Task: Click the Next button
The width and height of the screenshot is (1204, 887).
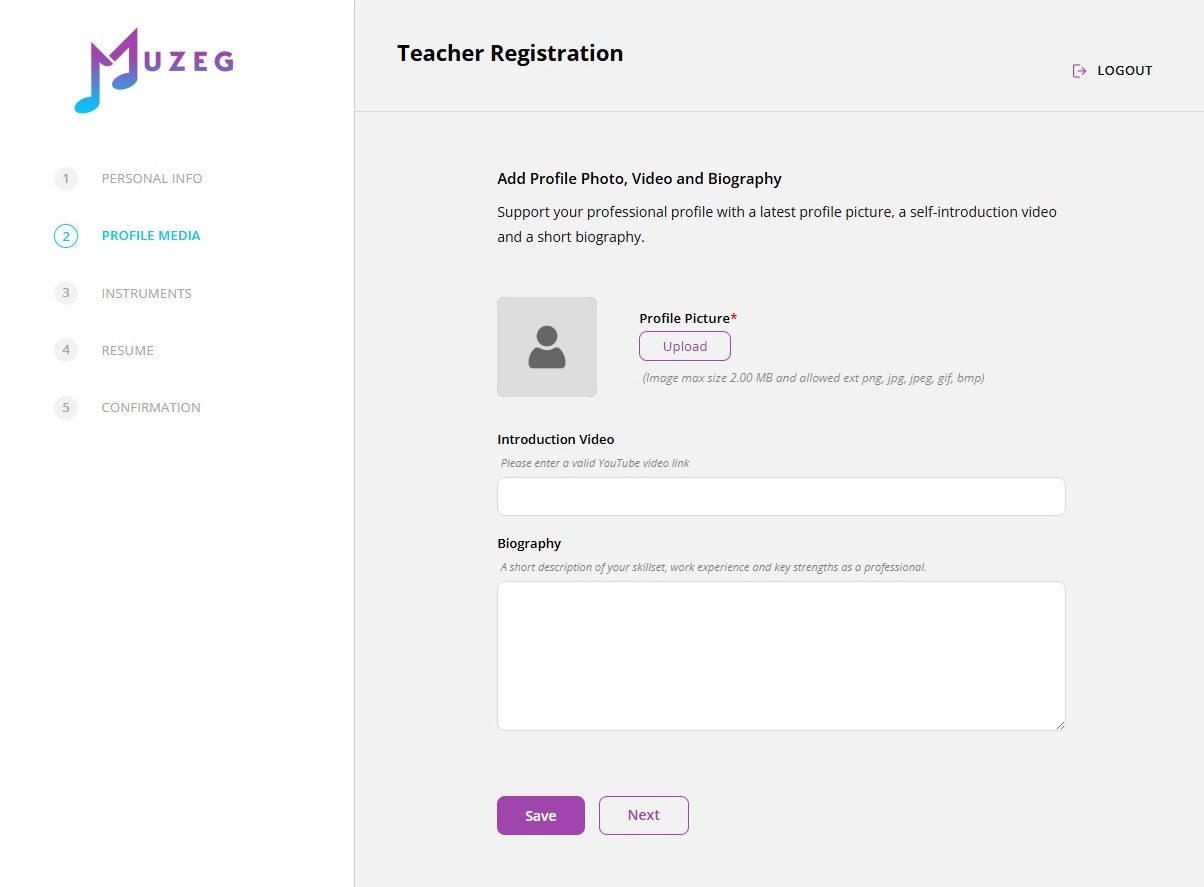Action: [x=644, y=815]
